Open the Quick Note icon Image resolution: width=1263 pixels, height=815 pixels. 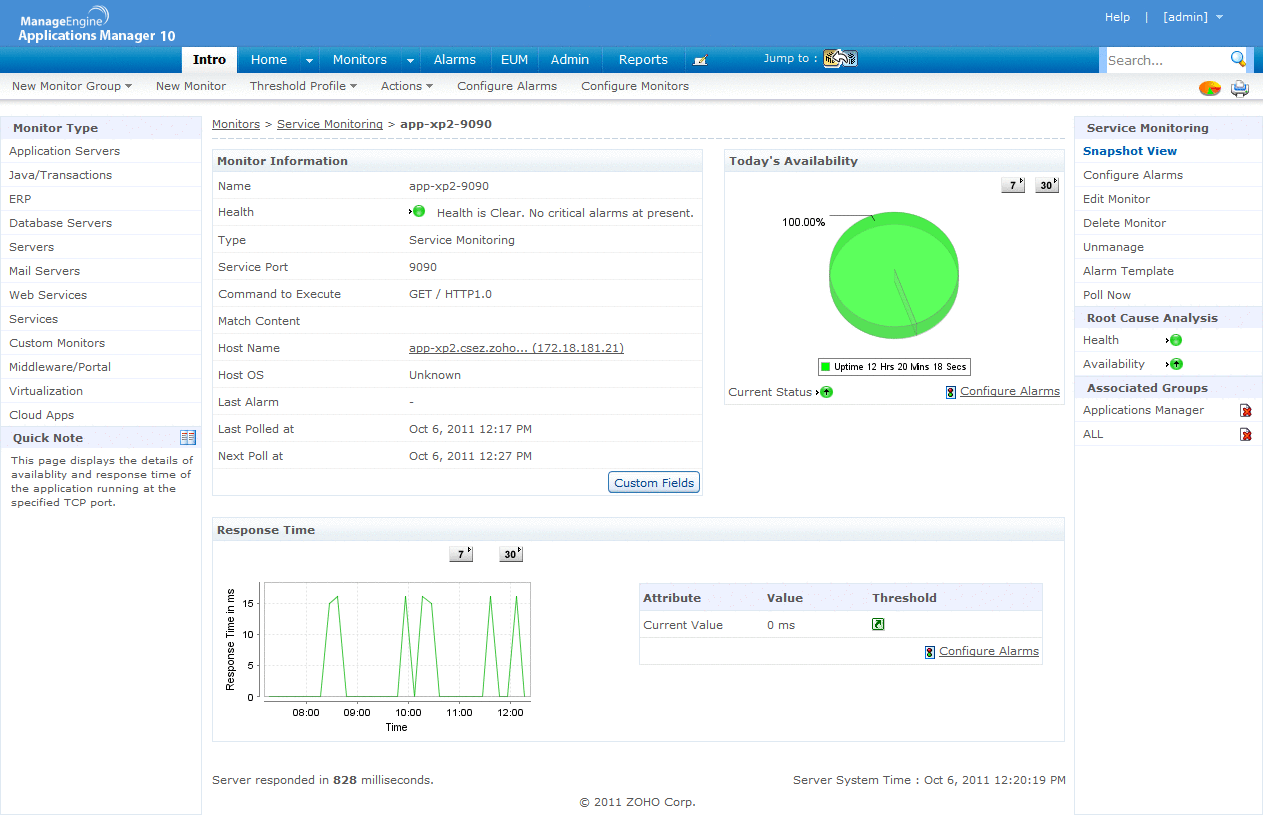[x=188, y=438]
